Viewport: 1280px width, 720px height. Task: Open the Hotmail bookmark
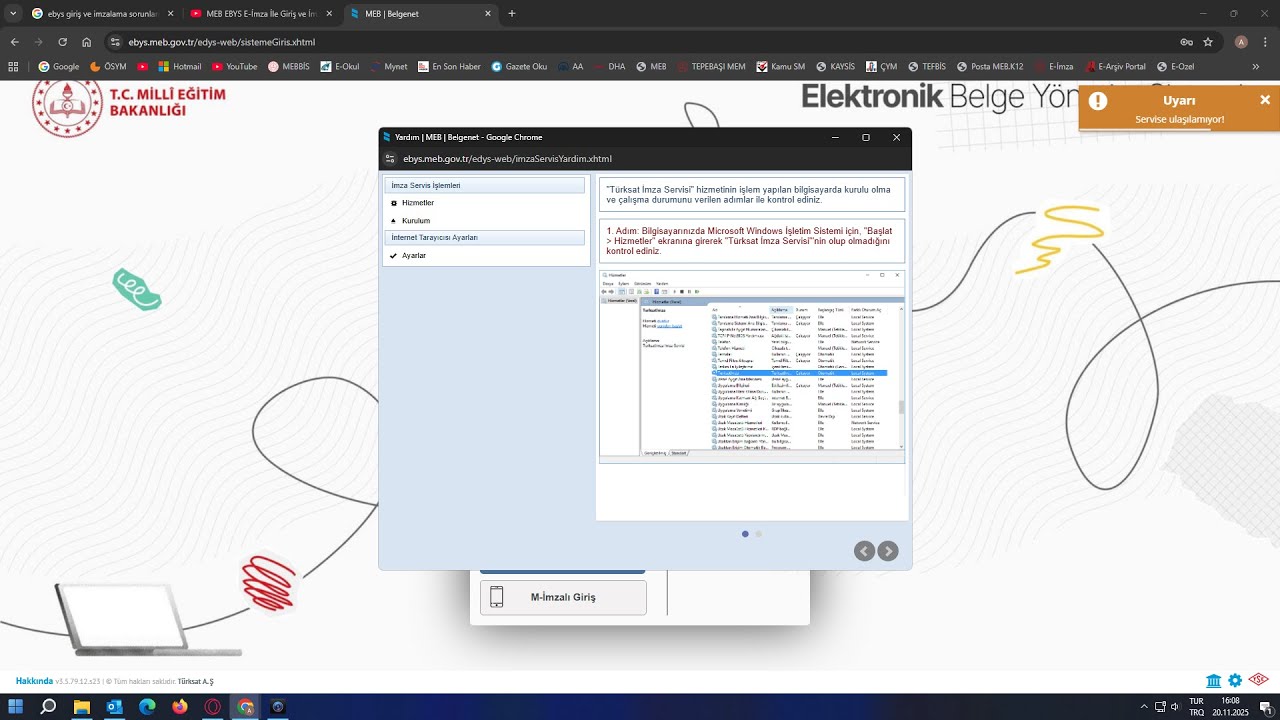click(180, 67)
